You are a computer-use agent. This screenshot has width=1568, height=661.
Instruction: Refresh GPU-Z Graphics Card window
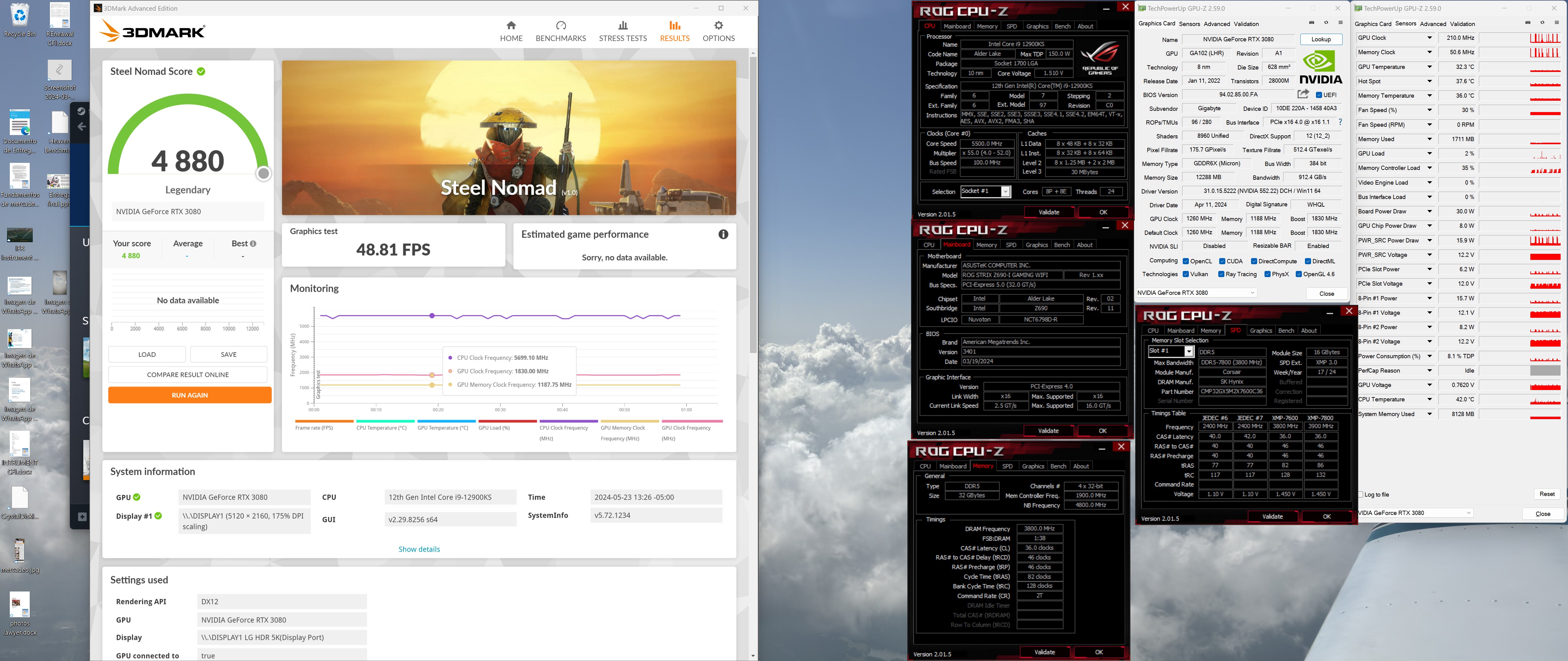tap(1326, 23)
